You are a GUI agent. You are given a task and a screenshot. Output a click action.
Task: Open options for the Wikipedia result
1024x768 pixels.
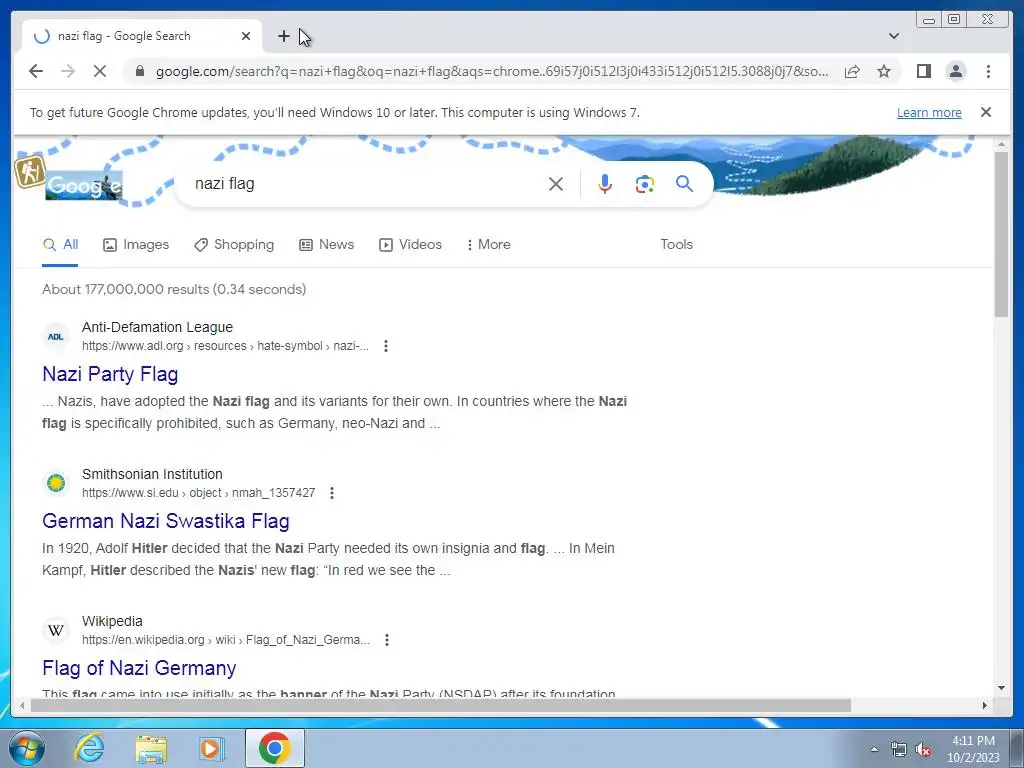(x=387, y=640)
